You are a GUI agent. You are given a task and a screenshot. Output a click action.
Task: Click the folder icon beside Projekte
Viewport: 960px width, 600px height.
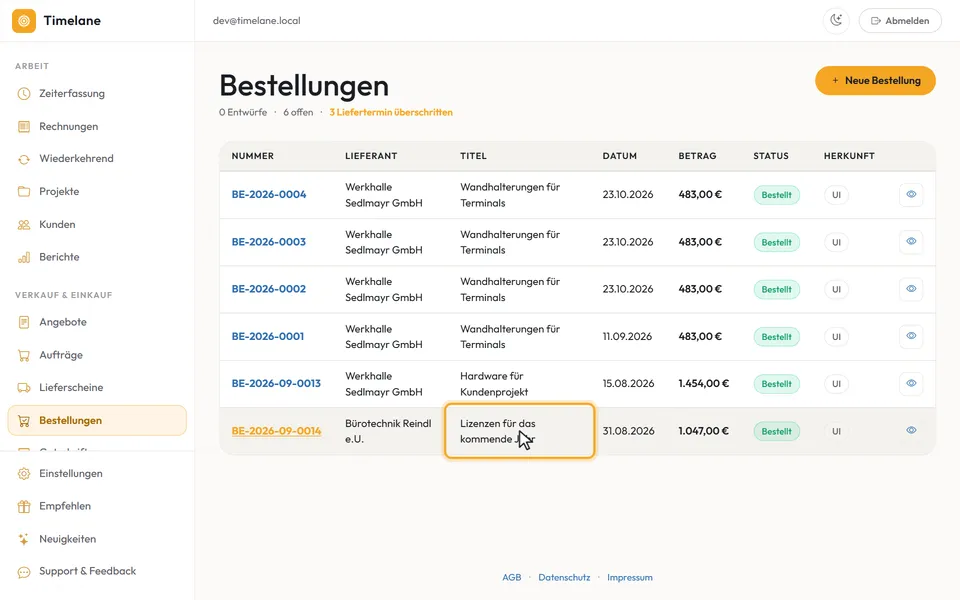point(24,192)
